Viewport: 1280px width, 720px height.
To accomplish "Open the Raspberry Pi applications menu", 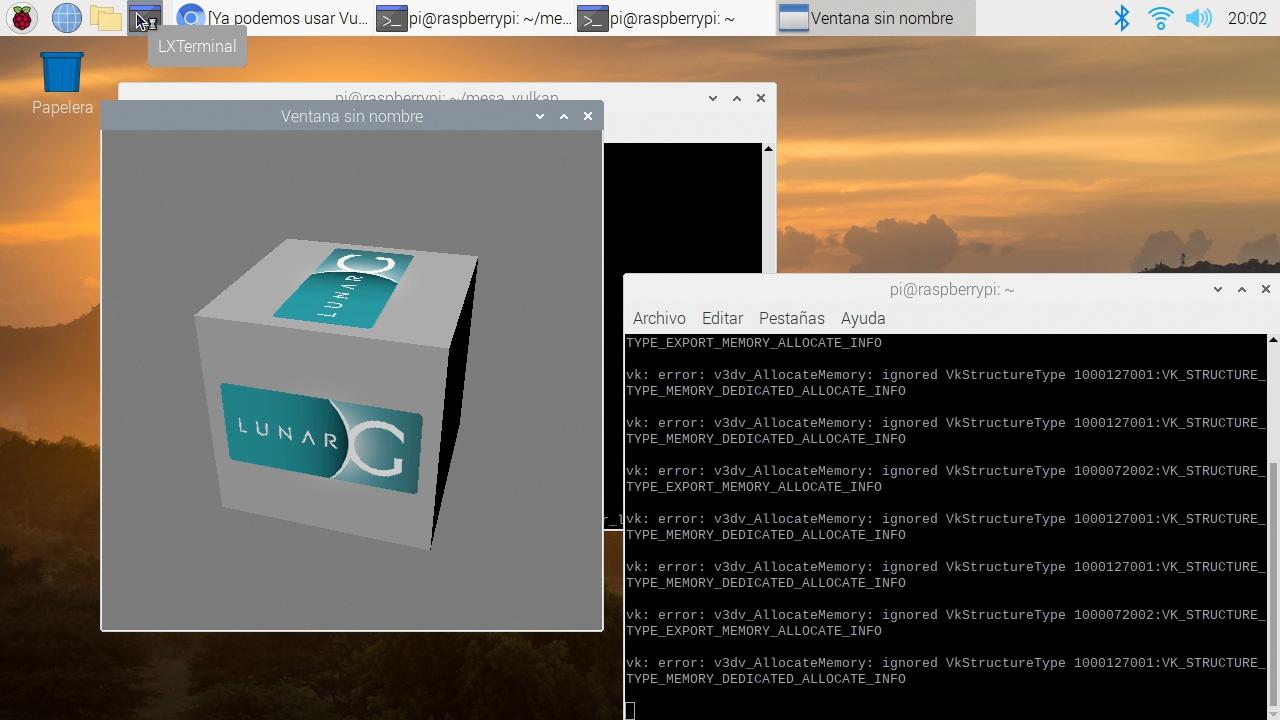I will (x=21, y=17).
